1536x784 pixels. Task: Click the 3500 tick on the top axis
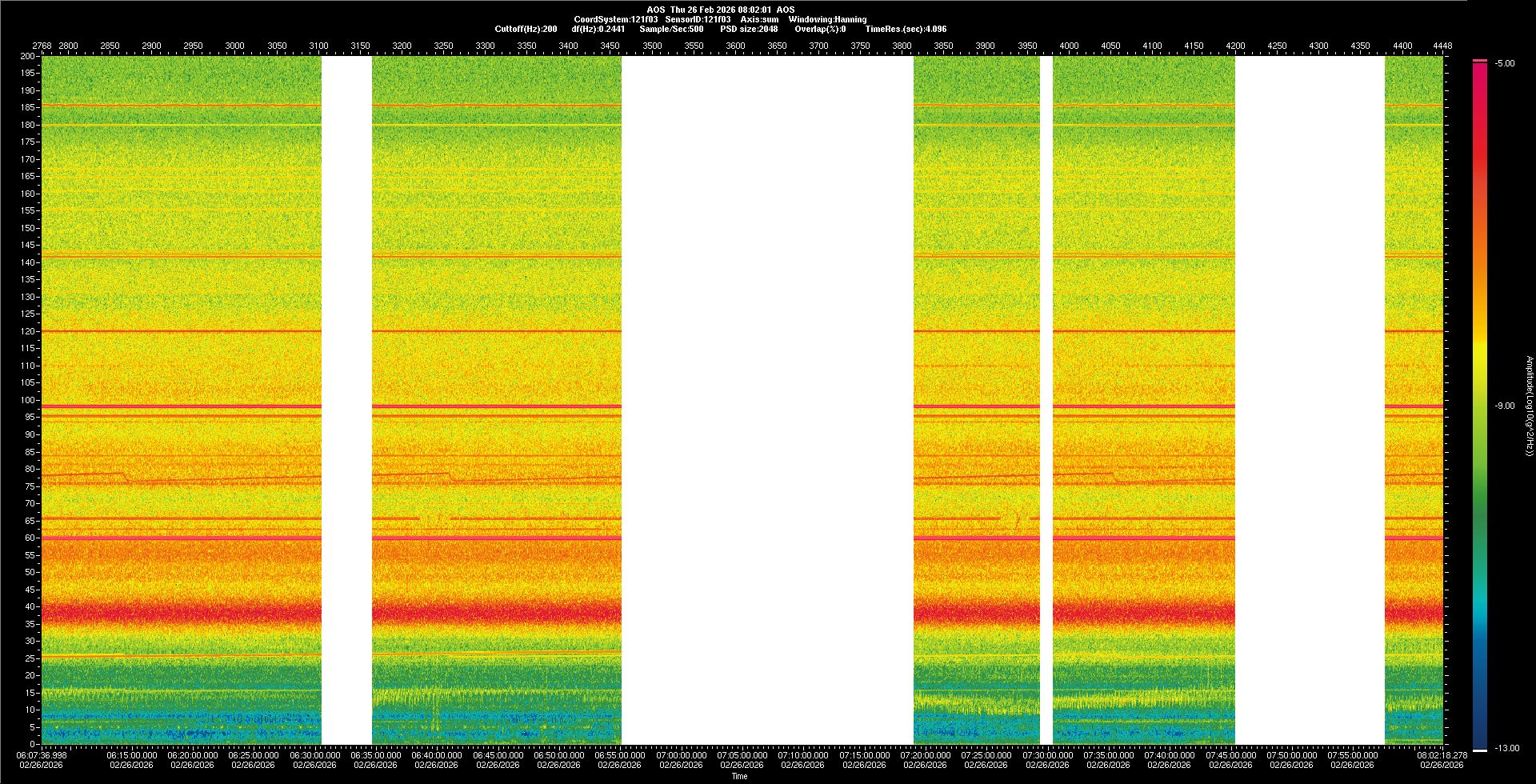click(652, 46)
